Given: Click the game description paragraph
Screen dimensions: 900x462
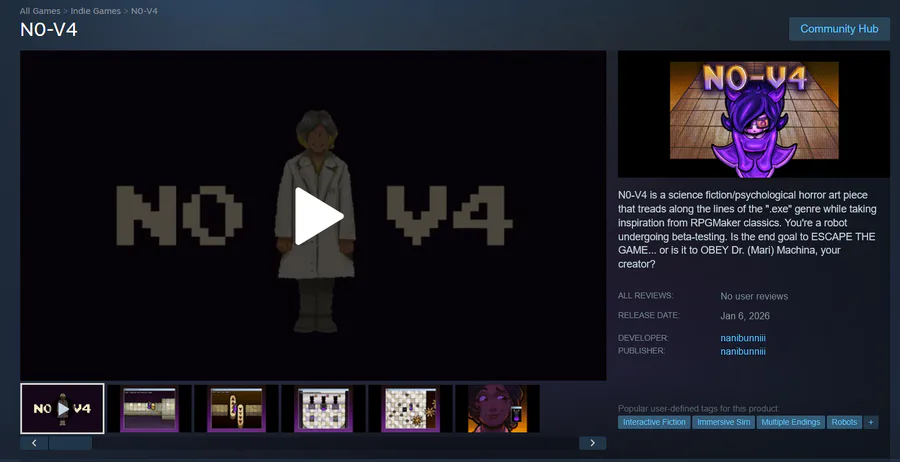Looking at the screenshot, I should [x=747, y=230].
